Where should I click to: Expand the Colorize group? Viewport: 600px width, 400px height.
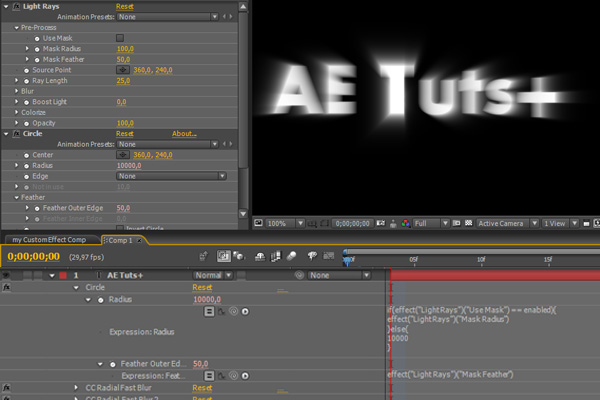pos(16,112)
